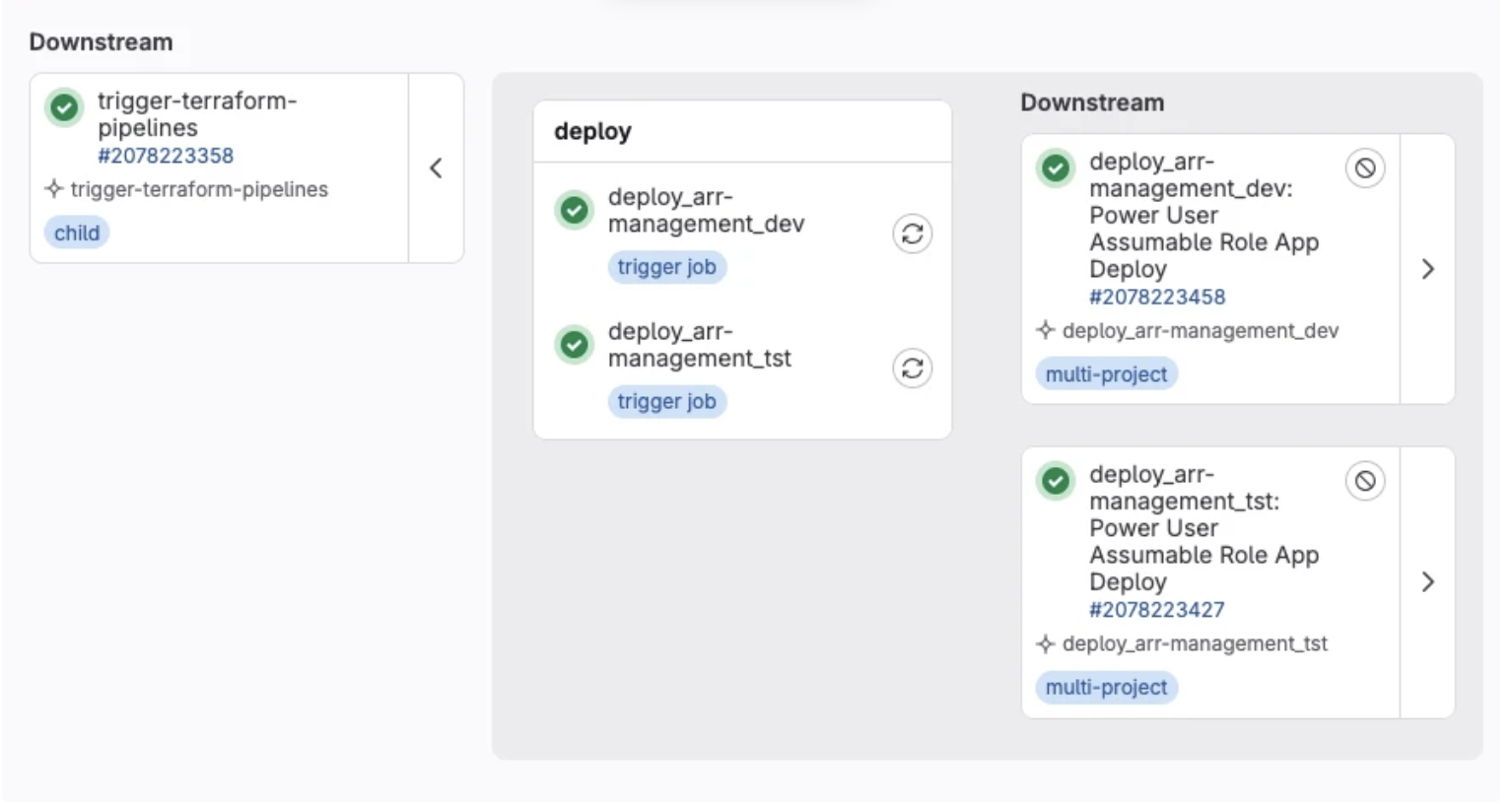Open the deploy_arr-management_dev job name
The width and height of the screenshot is (1512, 806).
pyautogui.click(x=706, y=210)
